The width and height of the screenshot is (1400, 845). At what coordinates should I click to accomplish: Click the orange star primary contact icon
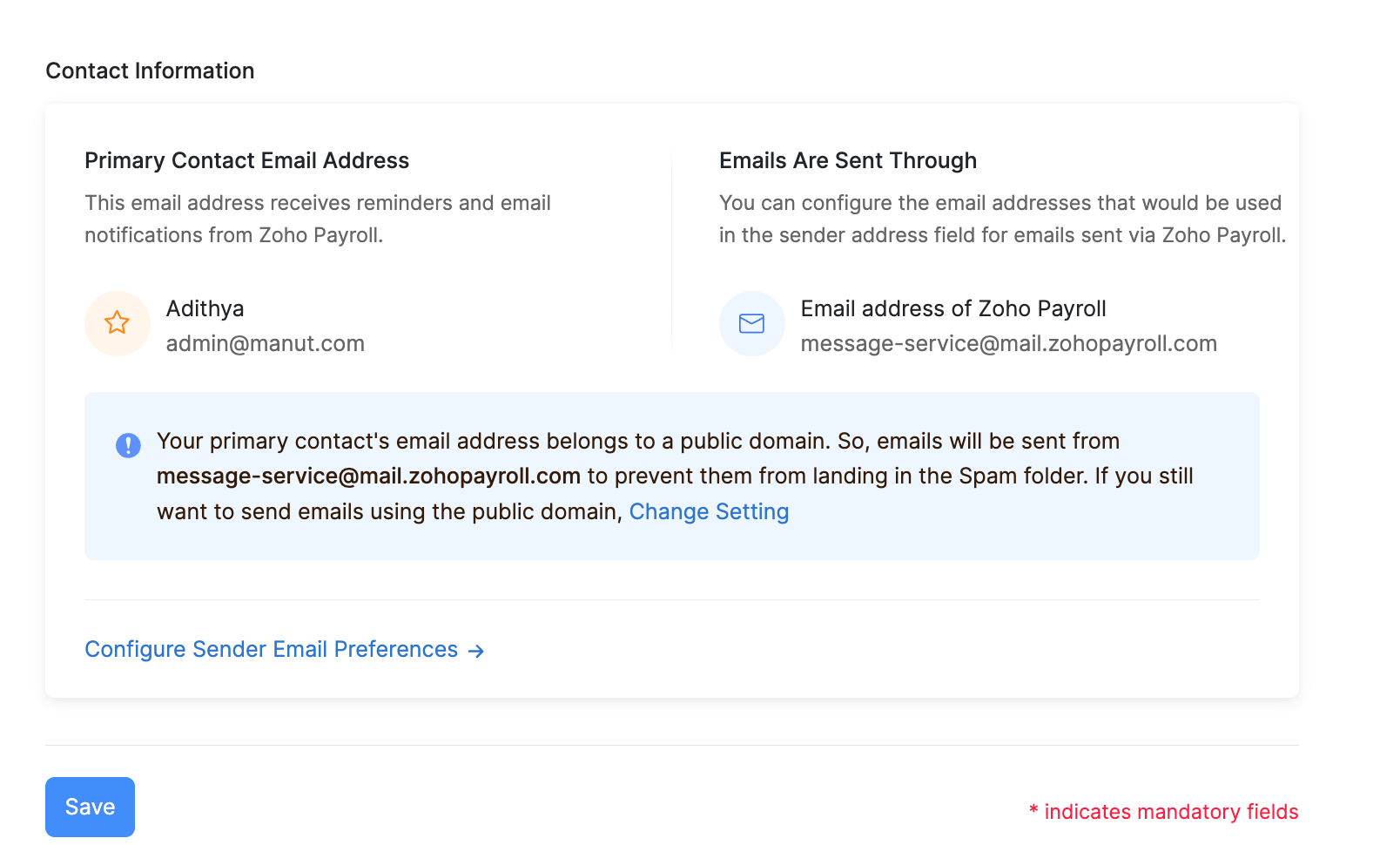point(118,323)
